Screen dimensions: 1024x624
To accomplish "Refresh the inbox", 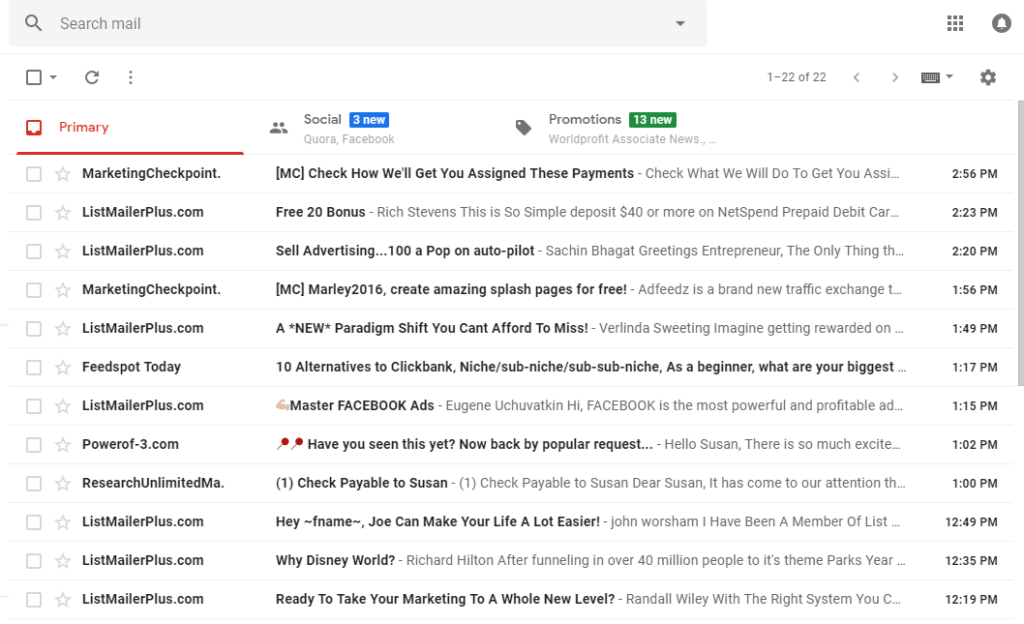I will (x=92, y=78).
